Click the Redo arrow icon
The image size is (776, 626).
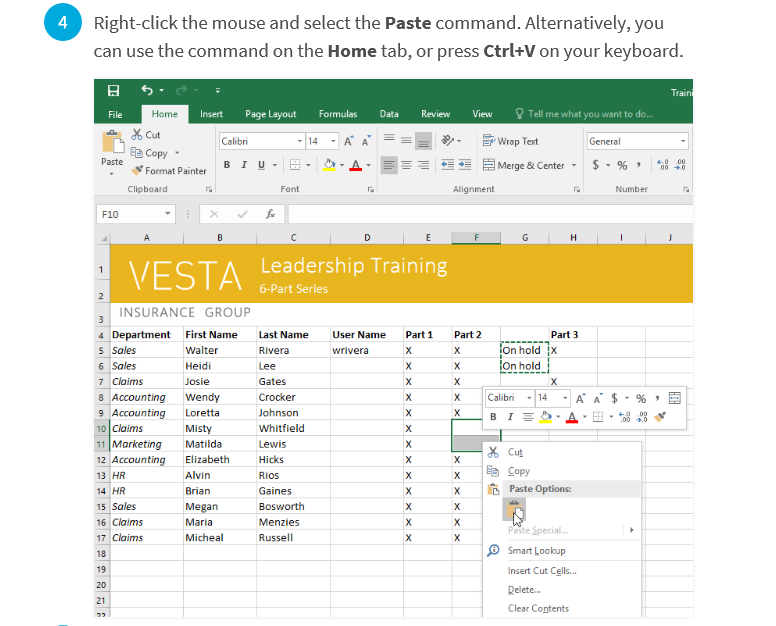[182, 90]
